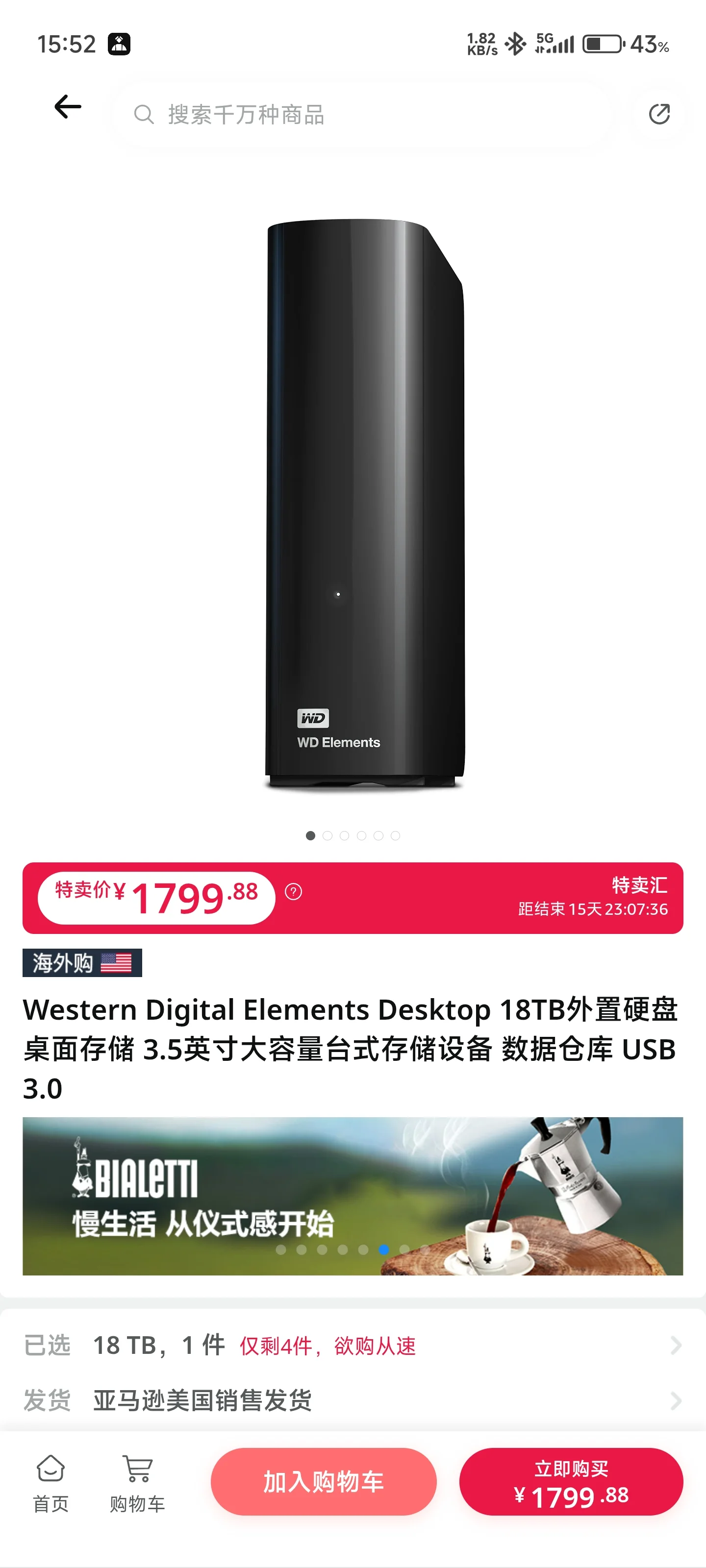Click 立即购买 ¥1799.88 button
Screen dimensions: 706x1568
click(x=571, y=1481)
